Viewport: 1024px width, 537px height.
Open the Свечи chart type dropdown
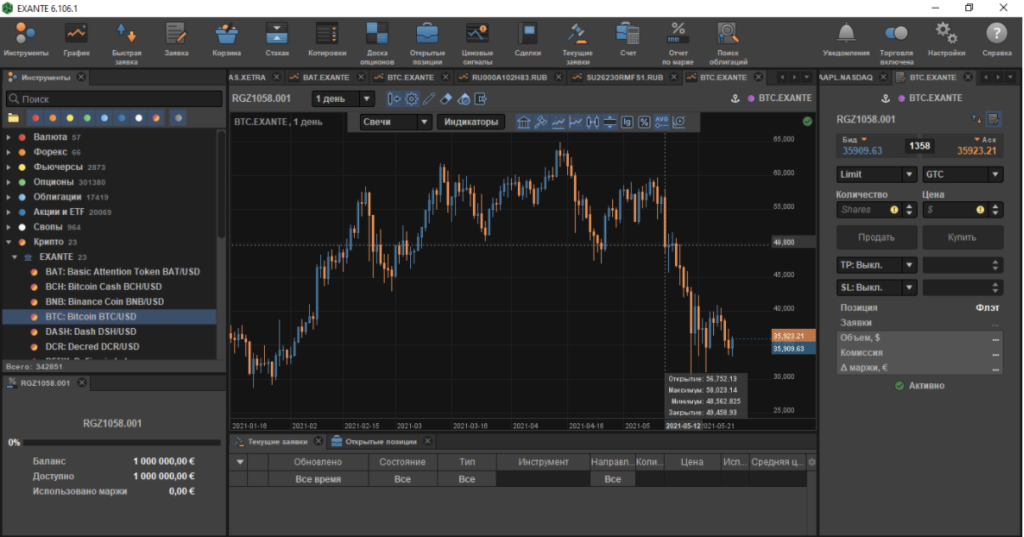pyautogui.click(x=395, y=122)
